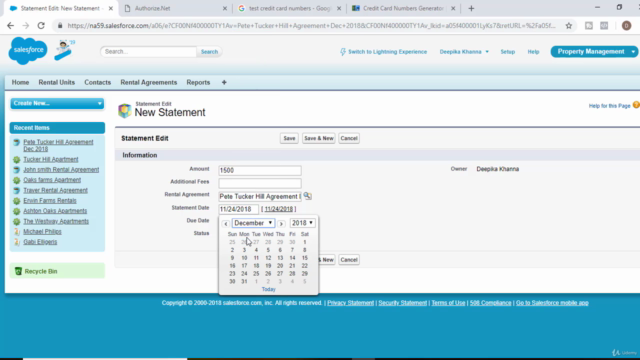The image size is (640, 360).
Task: Click in the Salesforce search box
Action: [149, 52]
